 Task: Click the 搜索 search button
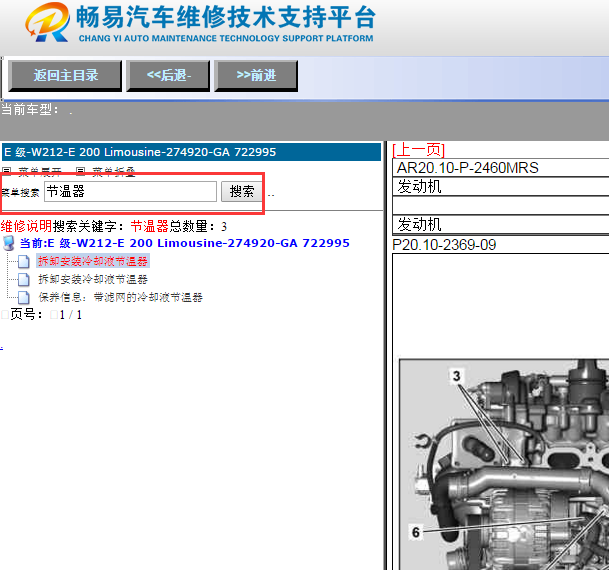(x=242, y=191)
